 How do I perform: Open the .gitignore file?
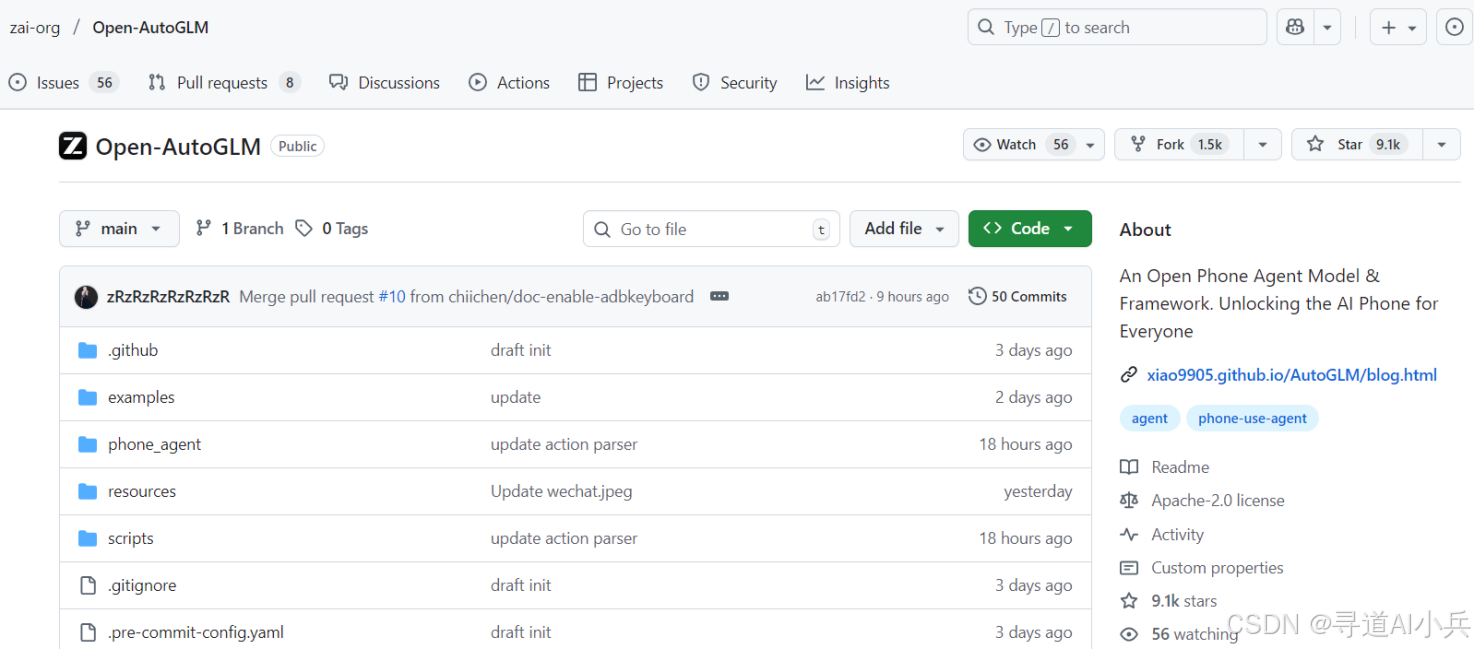click(x=142, y=585)
